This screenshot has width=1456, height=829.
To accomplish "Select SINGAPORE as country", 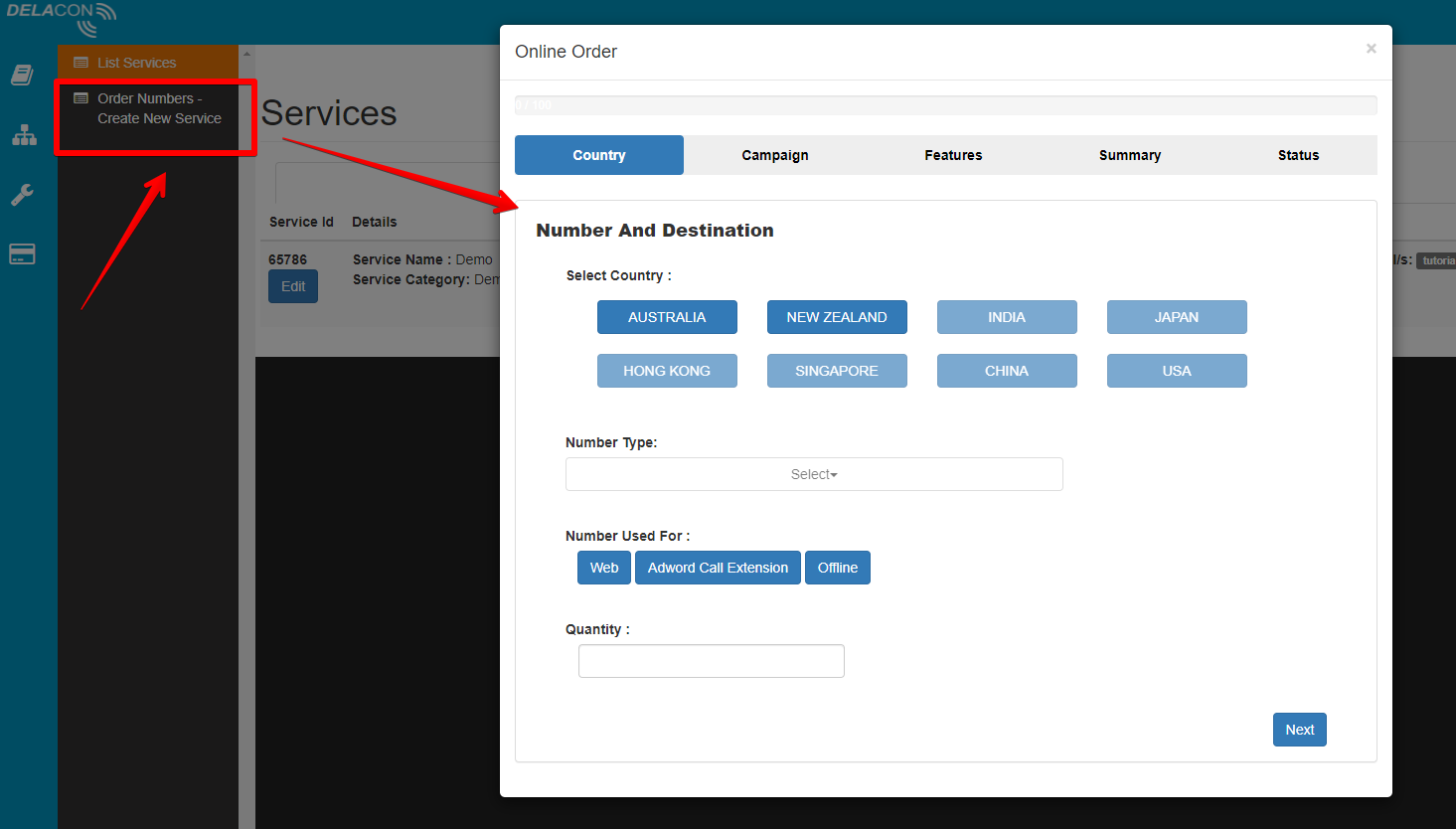I will pos(837,371).
